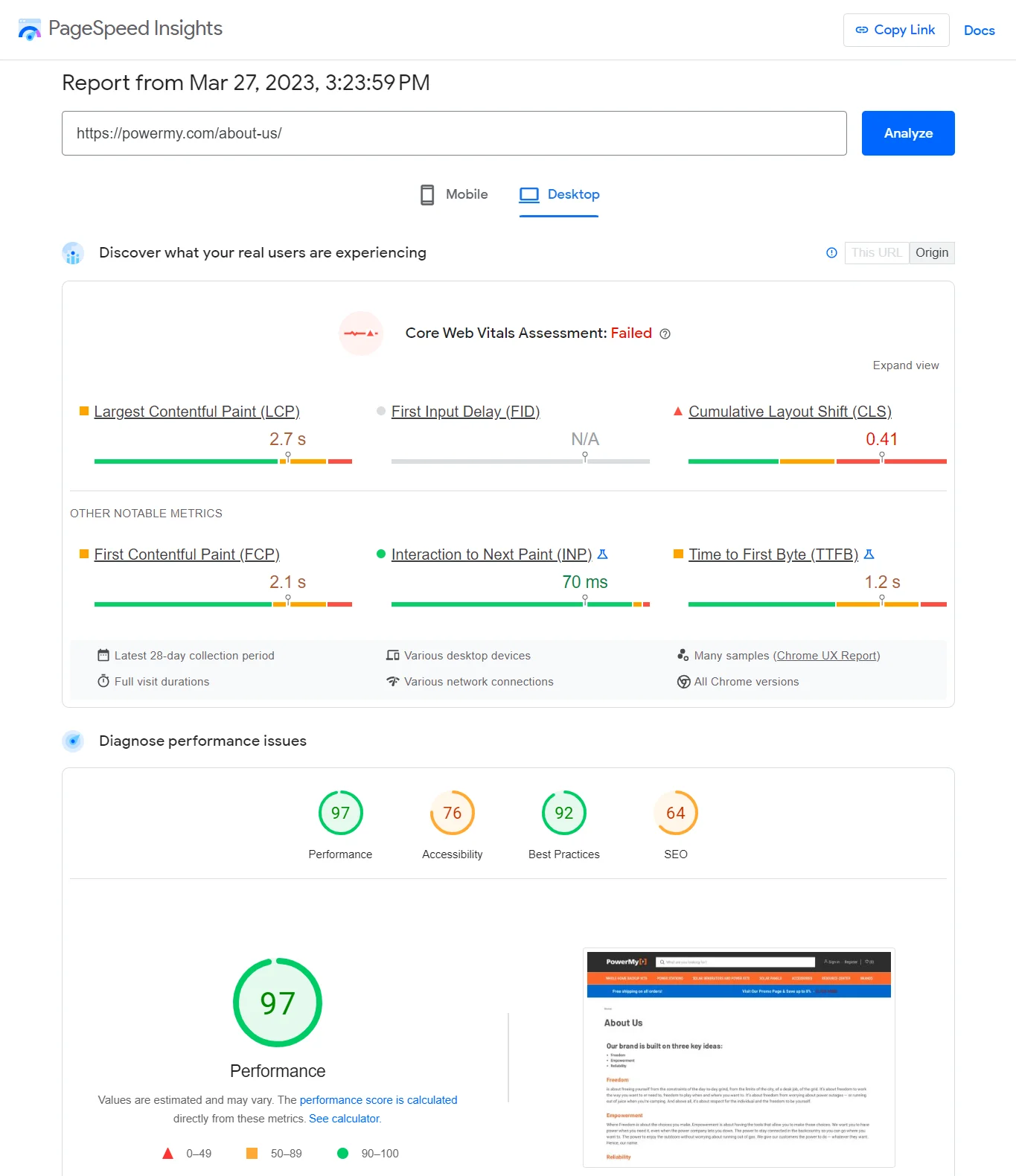Click the orange square marker beside LCP
The width and height of the screenshot is (1016, 1176).
(84, 411)
